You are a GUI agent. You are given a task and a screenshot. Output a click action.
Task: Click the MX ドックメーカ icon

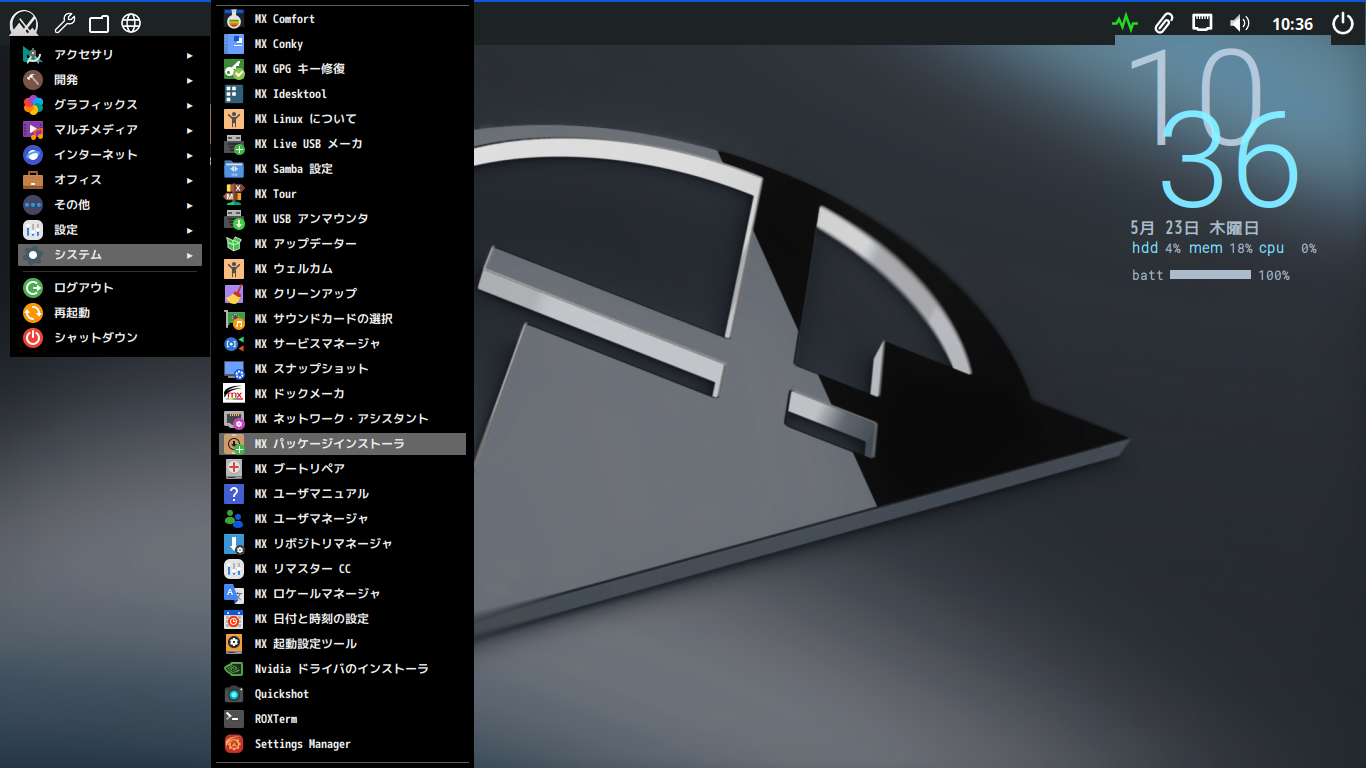pos(234,394)
